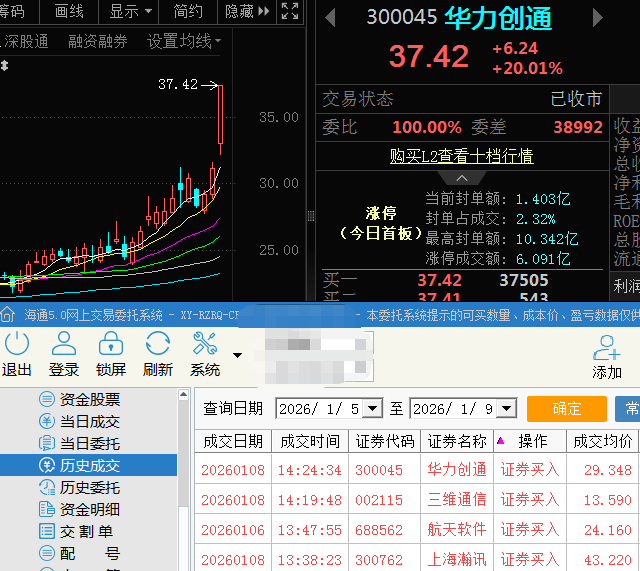Click price 13.590 cell
Viewport: 640px width, 571px height.
(608, 500)
